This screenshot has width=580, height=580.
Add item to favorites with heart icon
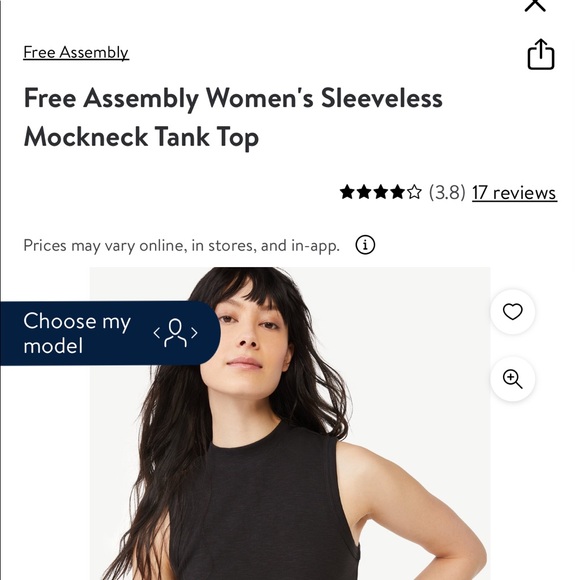tap(513, 311)
